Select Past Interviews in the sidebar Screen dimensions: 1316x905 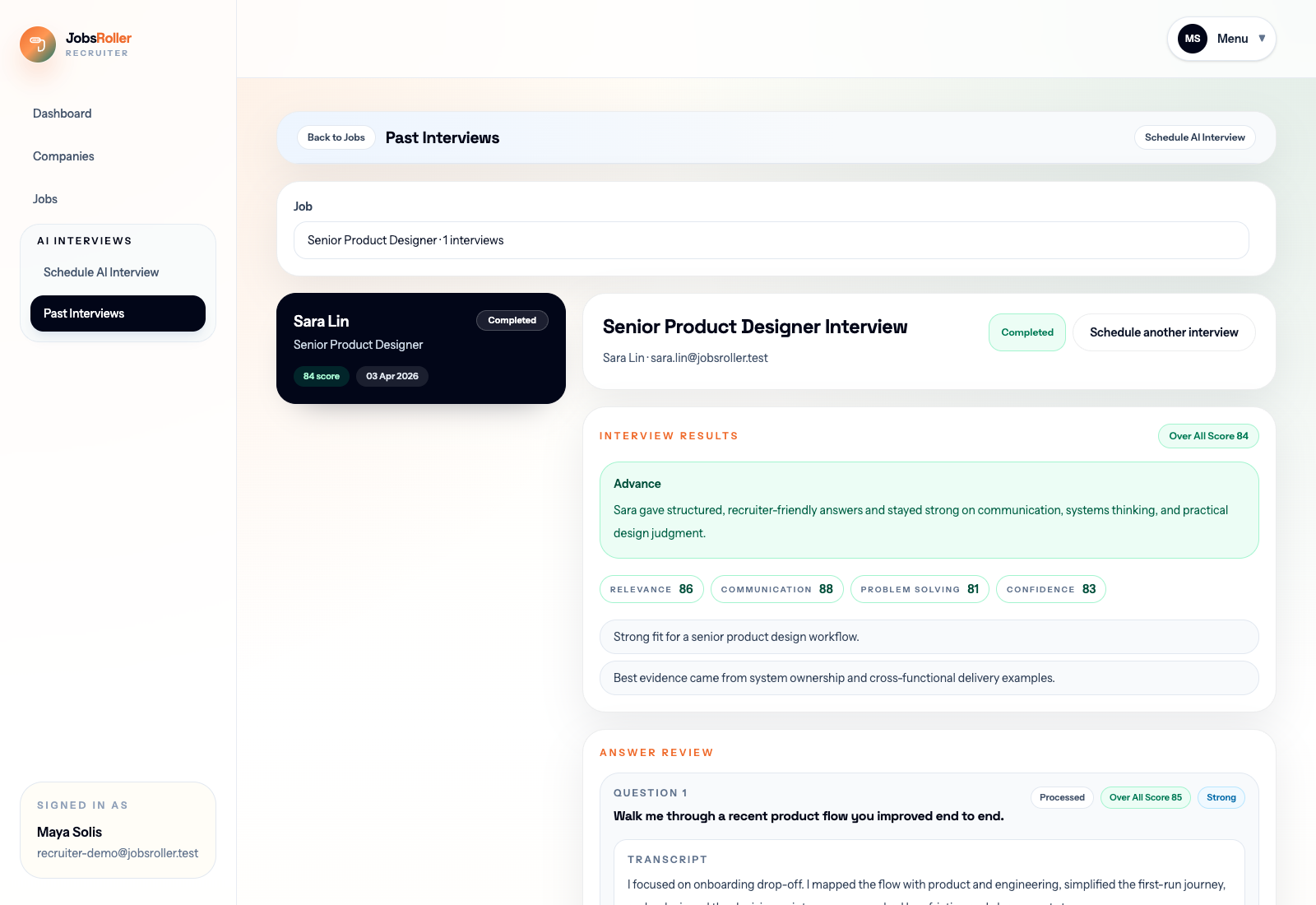point(118,313)
